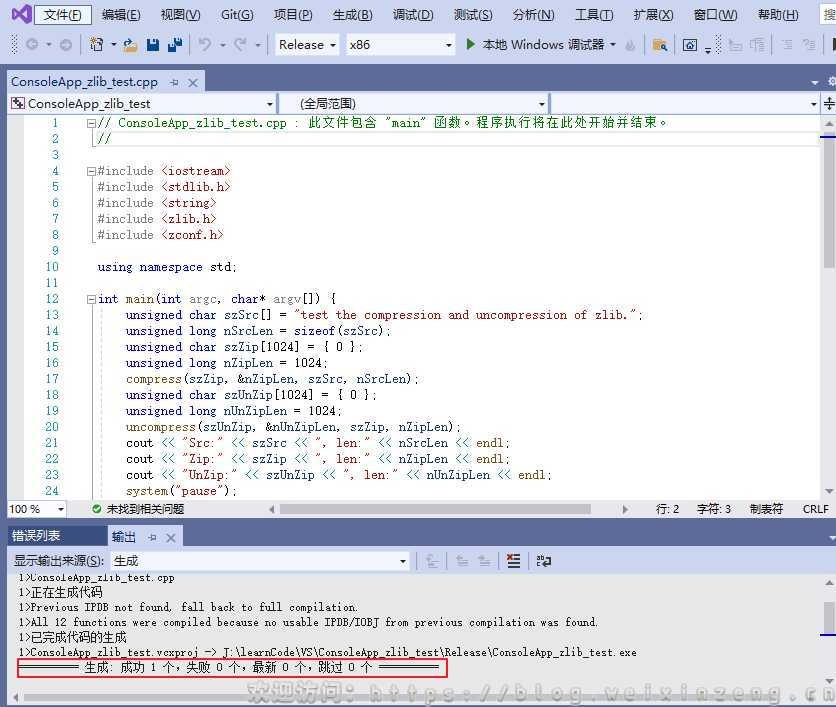836x707 pixels.
Task: Clear all output with red X icon
Action: (x=513, y=561)
